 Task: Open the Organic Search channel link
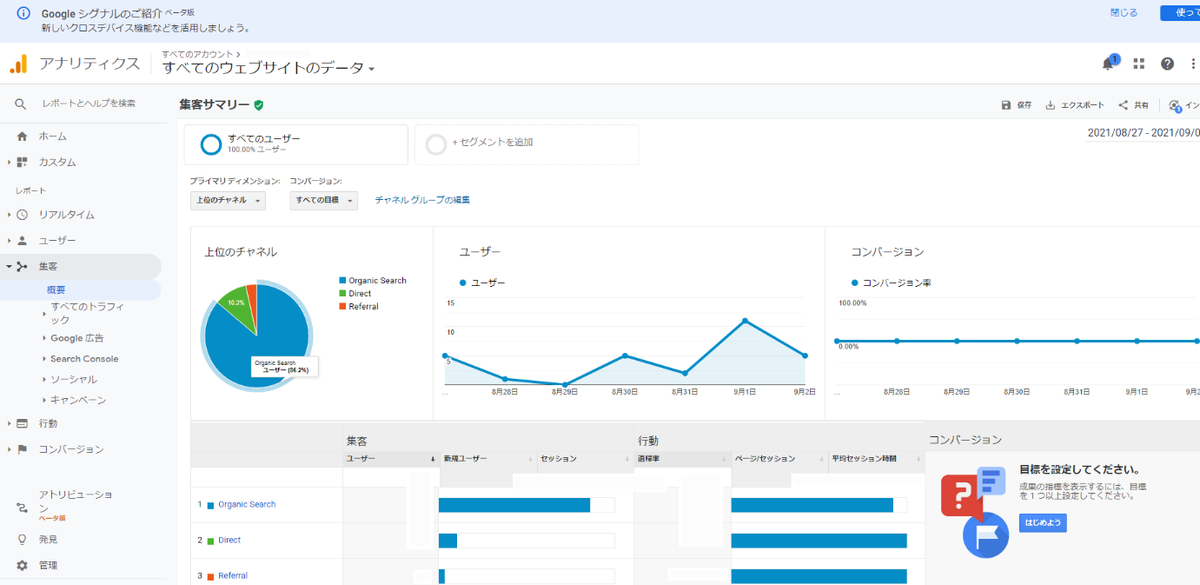[x=247, y=505]
